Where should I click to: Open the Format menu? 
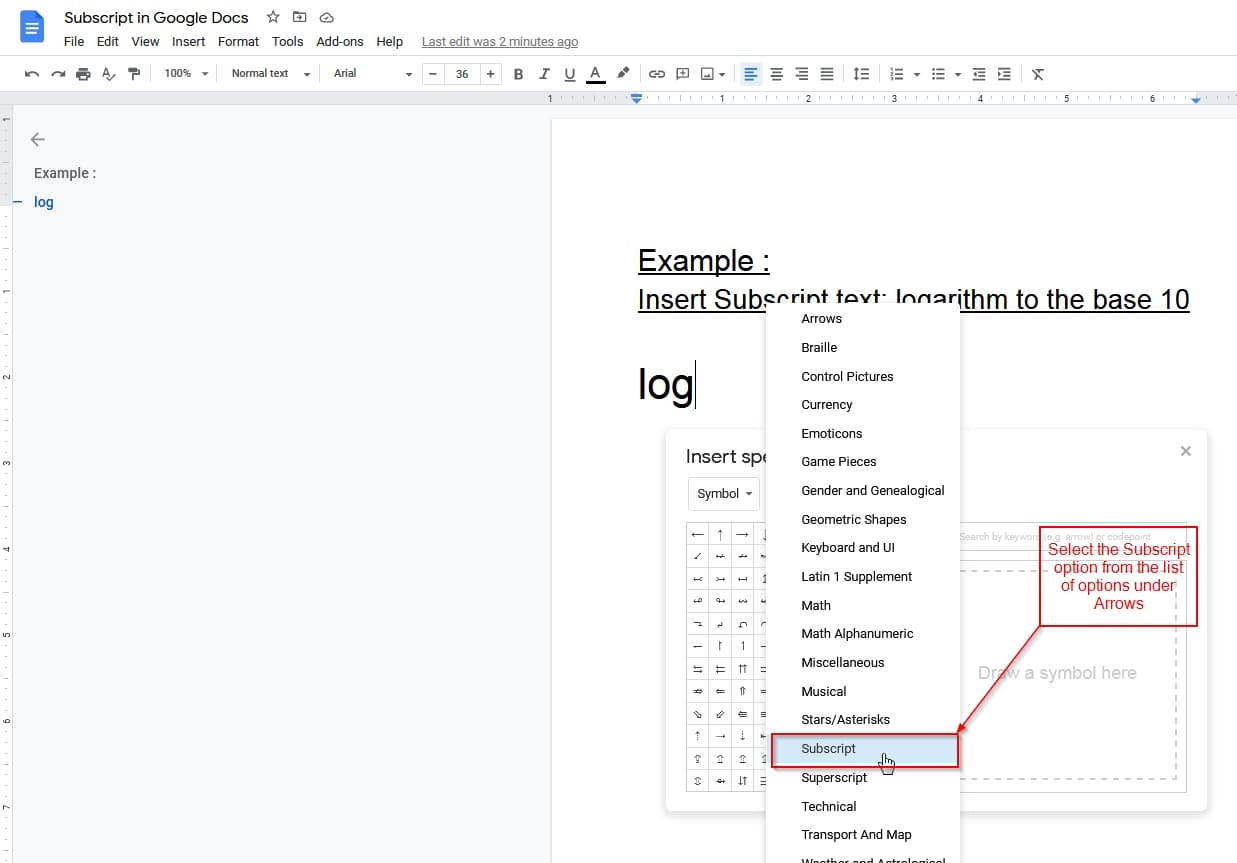point(238,41)
